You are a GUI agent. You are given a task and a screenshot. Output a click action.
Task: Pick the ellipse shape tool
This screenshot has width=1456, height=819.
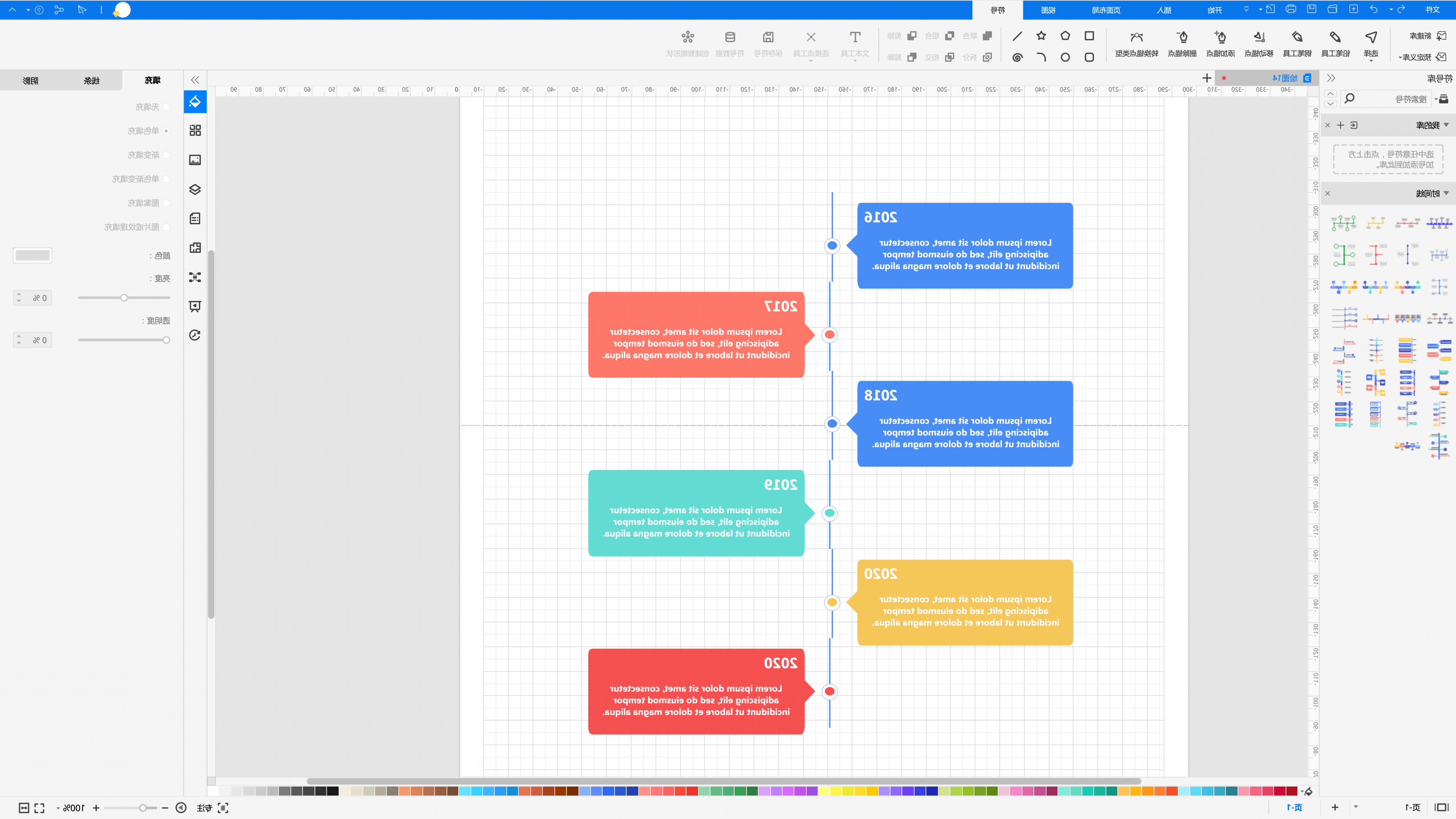(x=1065, y=57)
